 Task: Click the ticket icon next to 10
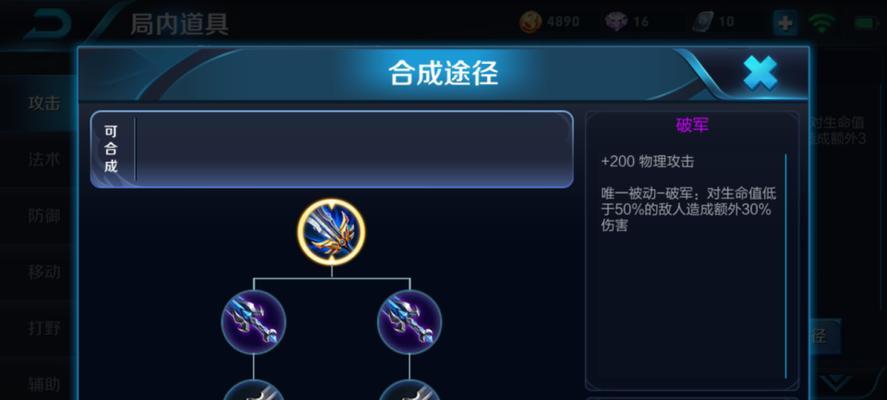click(703, 22)
